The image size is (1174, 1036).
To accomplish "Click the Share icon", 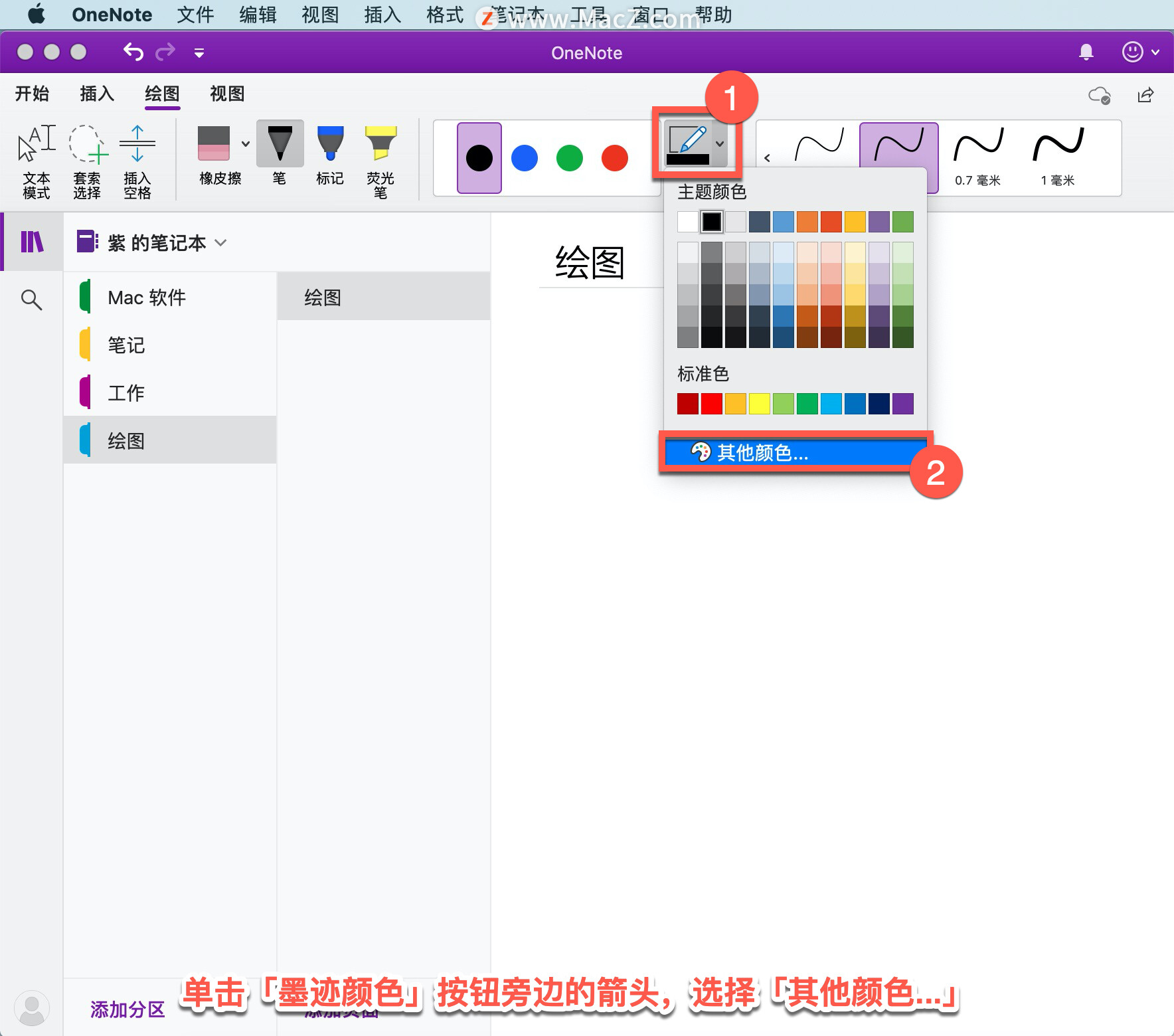I will [x=1146, y=95].
